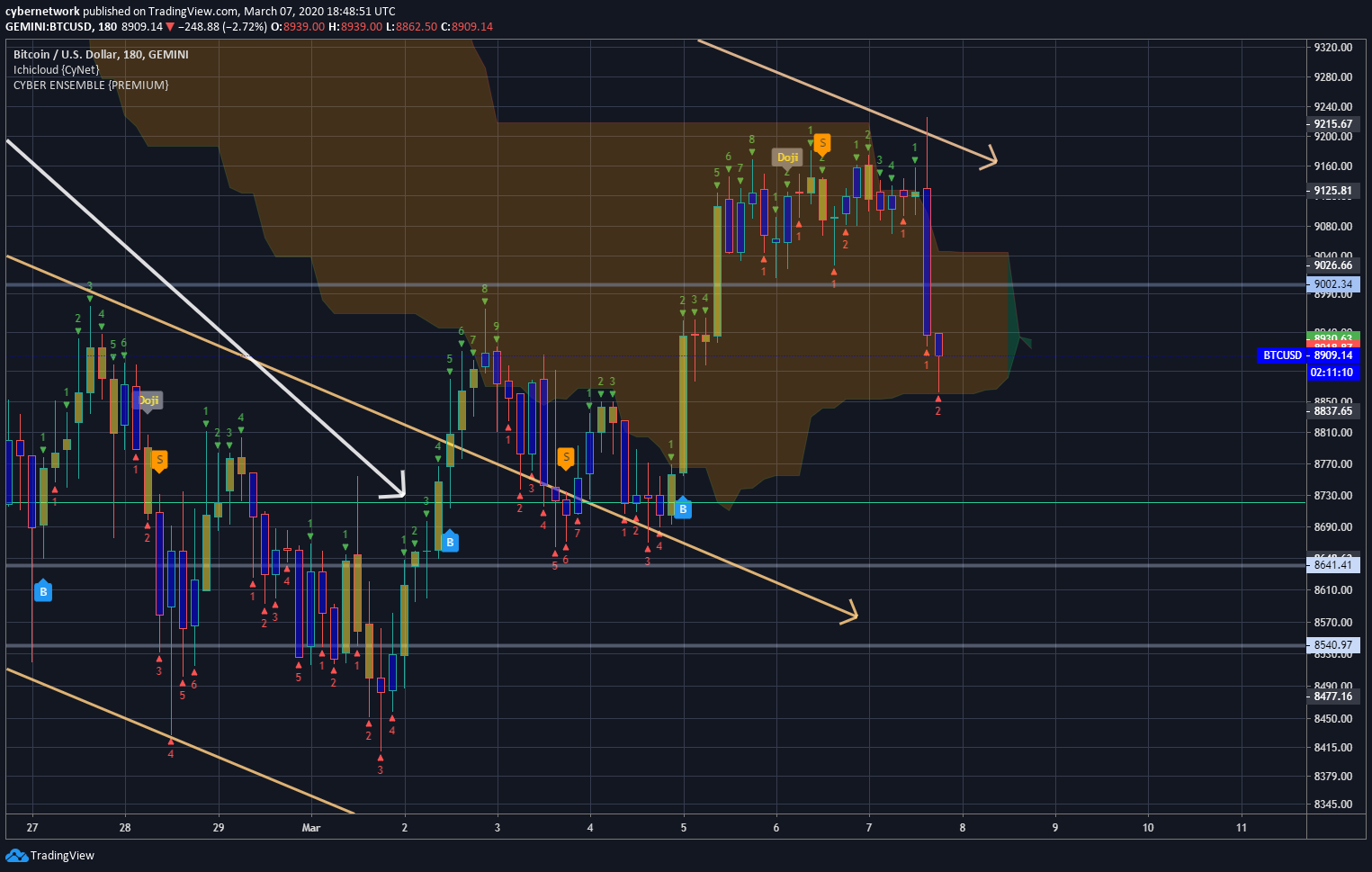Select the Ichicloud {CyNet} indicator label
This screenshot has height=872, width=1372.
56,70
